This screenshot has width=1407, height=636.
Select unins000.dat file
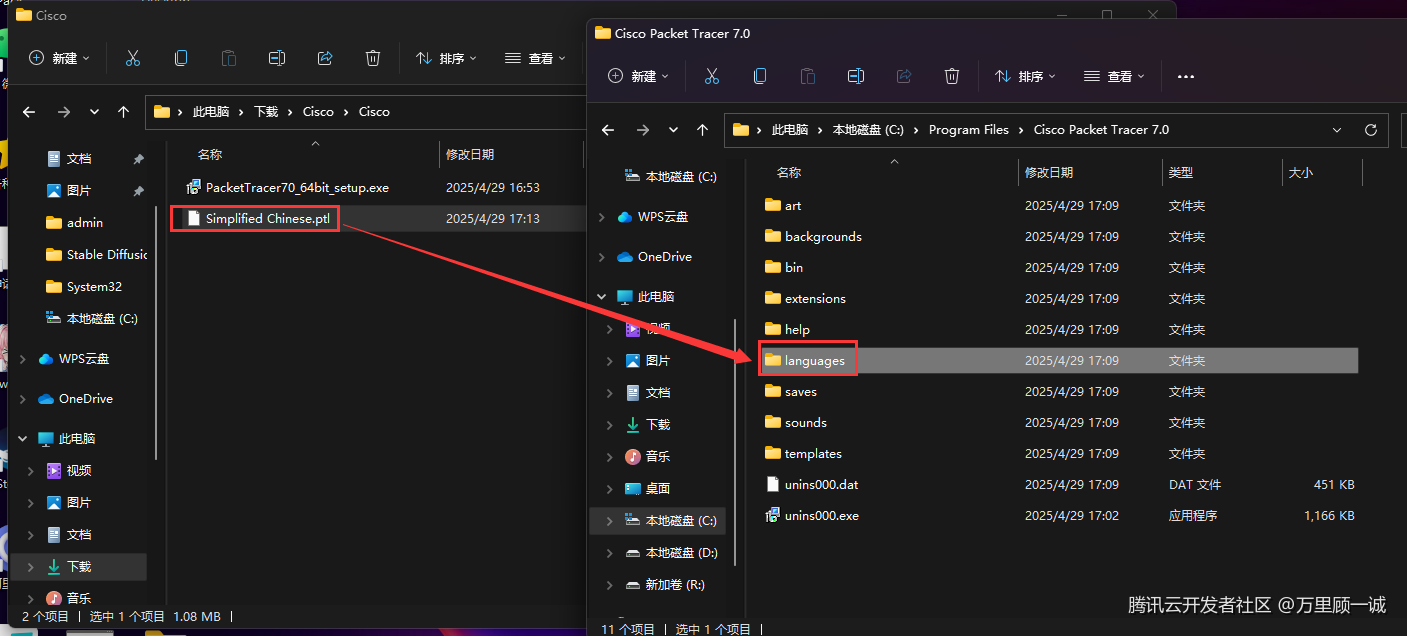coord(811,484)
